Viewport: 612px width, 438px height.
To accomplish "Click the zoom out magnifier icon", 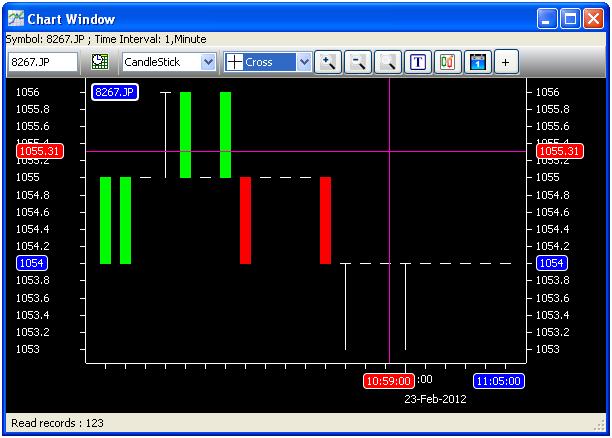I will (358, 62).
